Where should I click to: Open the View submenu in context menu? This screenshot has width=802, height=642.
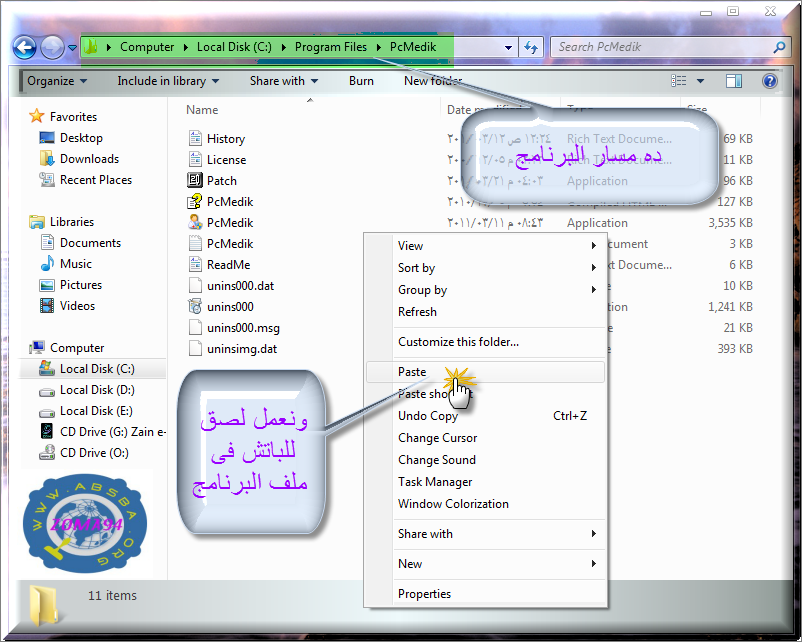click(485, 246)
